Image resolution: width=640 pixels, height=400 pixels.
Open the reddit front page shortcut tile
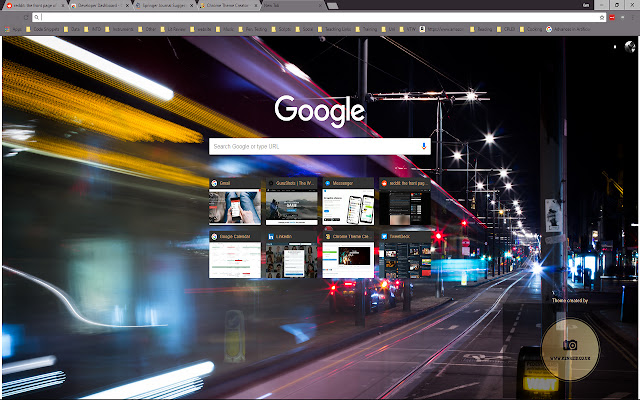point(405,201)
